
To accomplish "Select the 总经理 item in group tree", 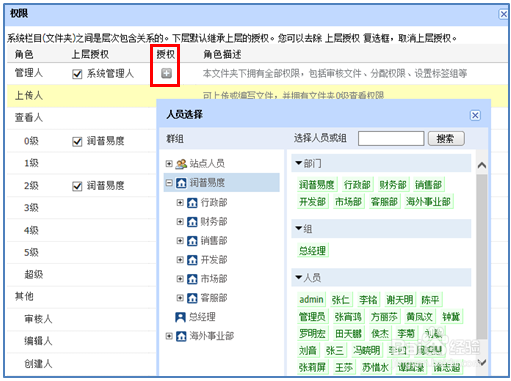I will point(202,317).
